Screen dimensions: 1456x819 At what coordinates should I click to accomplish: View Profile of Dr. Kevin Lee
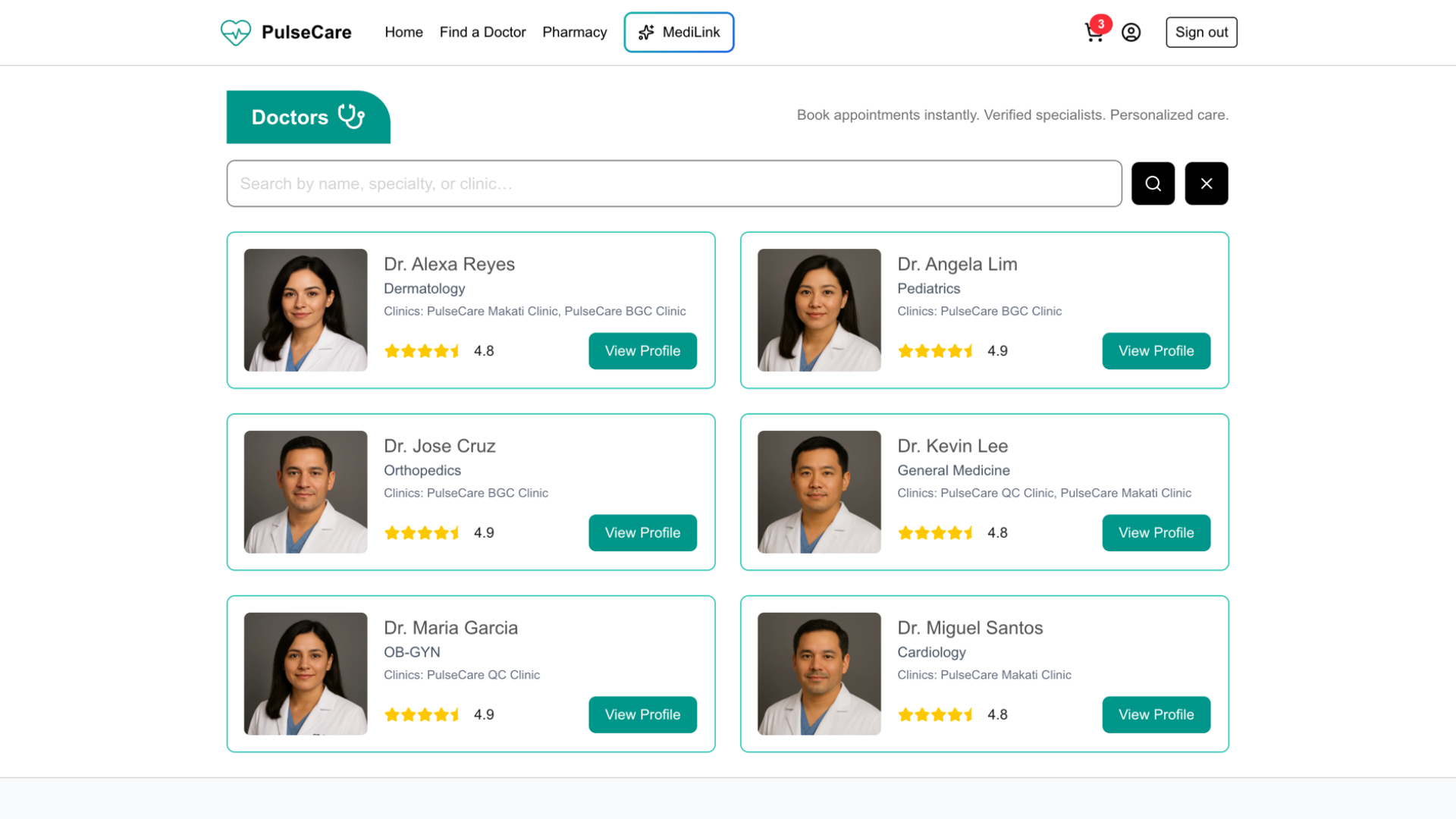[x=1156, y=533]
